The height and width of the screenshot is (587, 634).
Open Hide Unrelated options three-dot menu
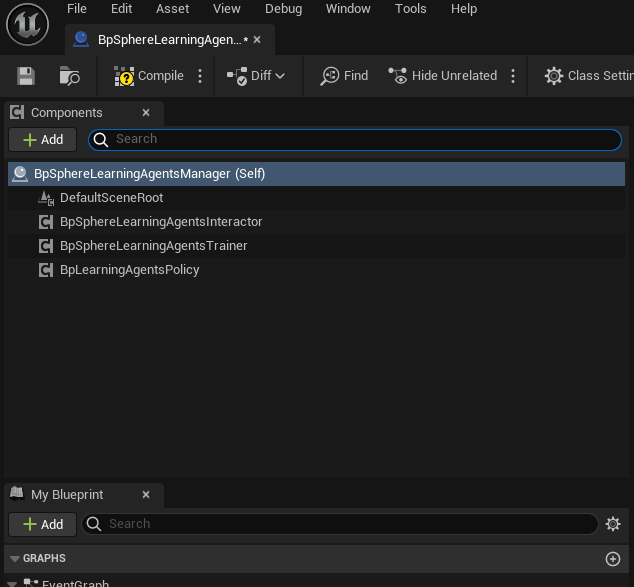(513, 76)
